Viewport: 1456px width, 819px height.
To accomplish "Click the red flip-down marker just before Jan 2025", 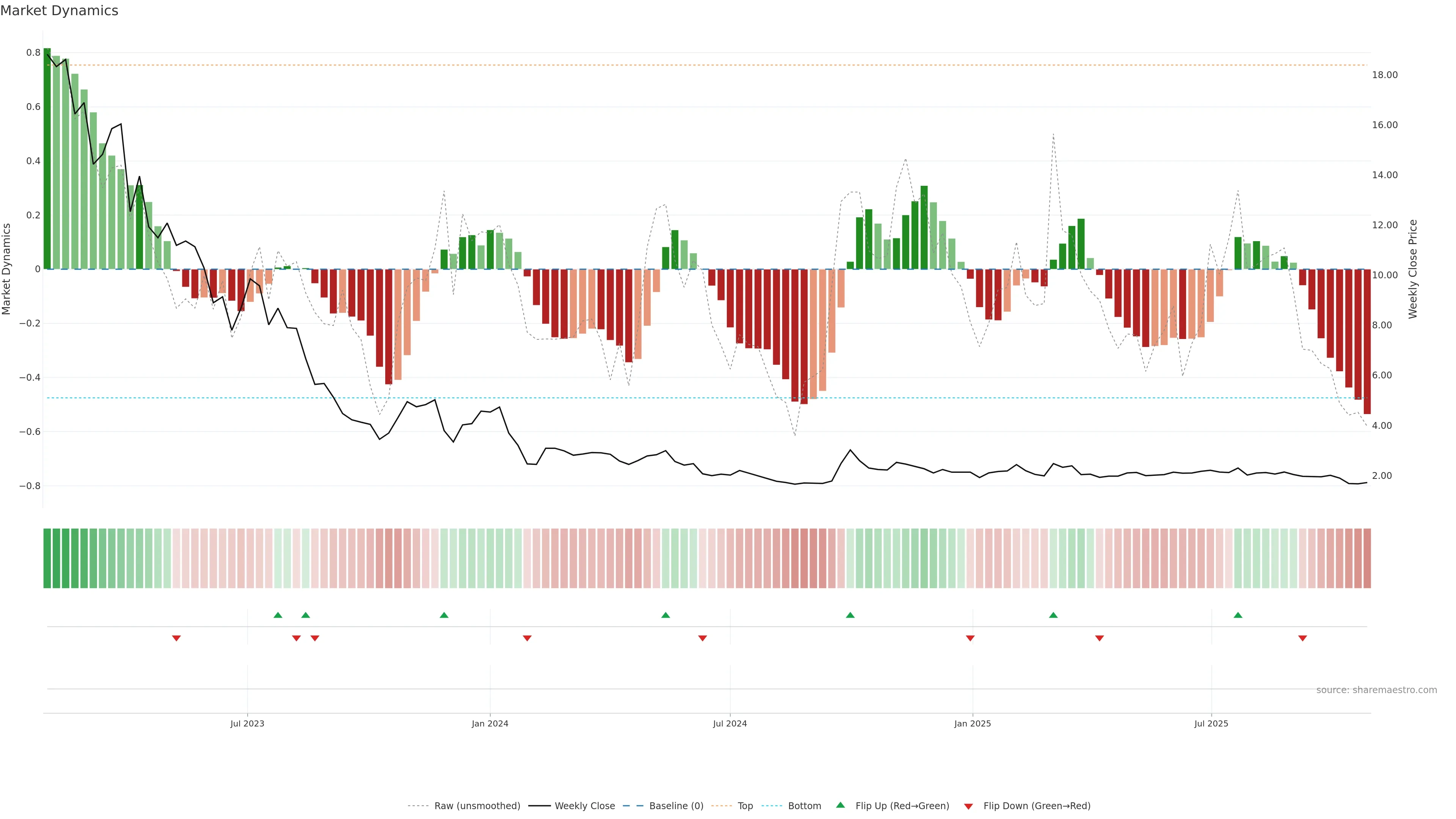I will (970, 638).
